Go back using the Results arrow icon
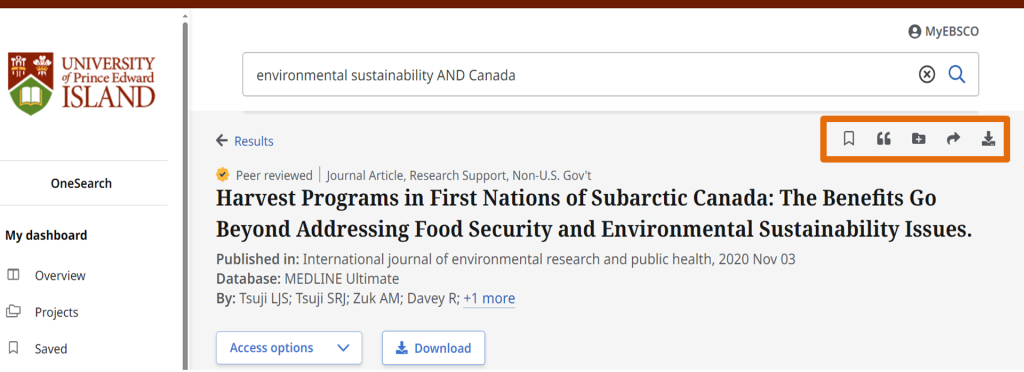 coord(222,140)
